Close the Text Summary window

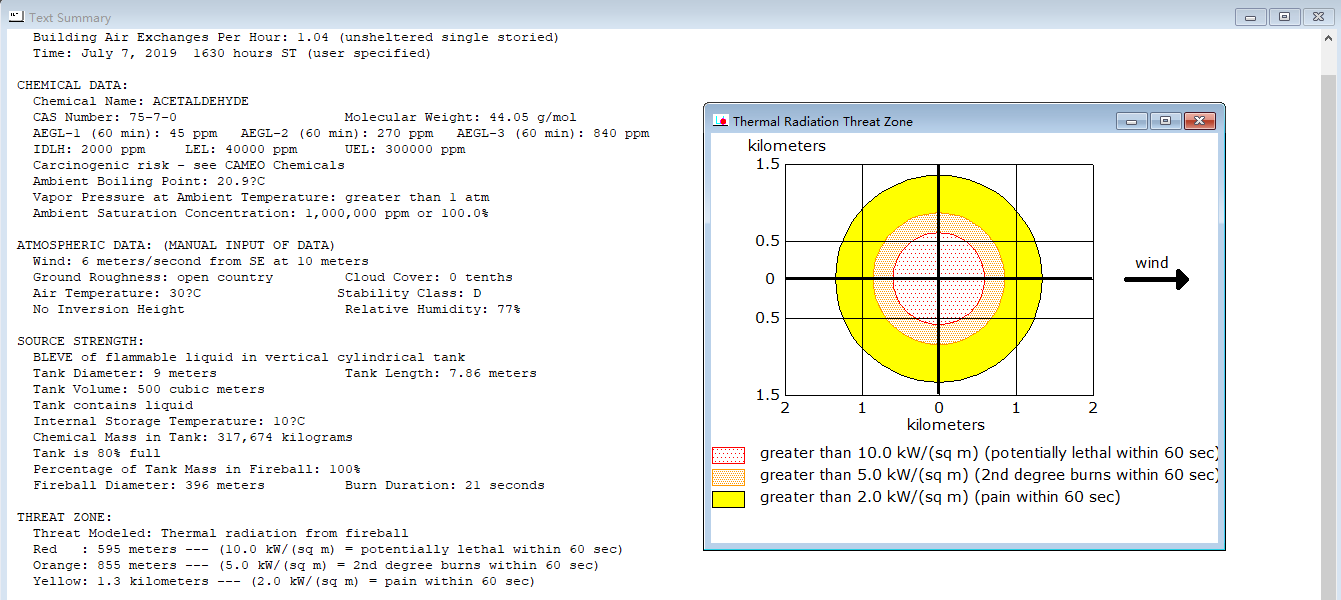coord(1319,17)
